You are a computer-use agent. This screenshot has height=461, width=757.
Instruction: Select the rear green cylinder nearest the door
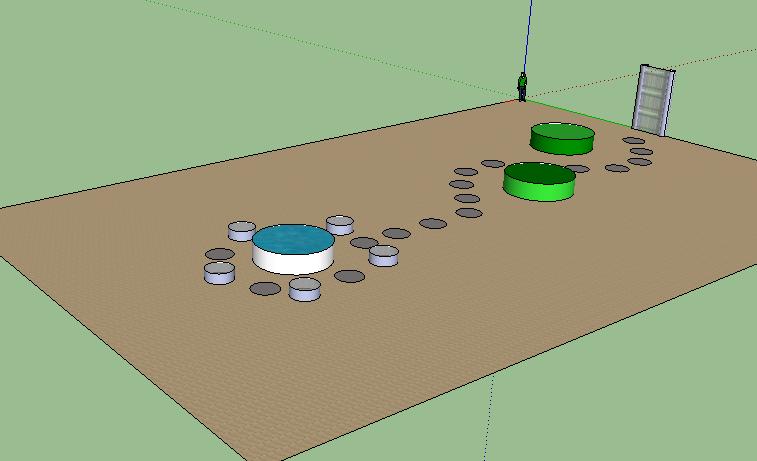[x=562, y=138]
